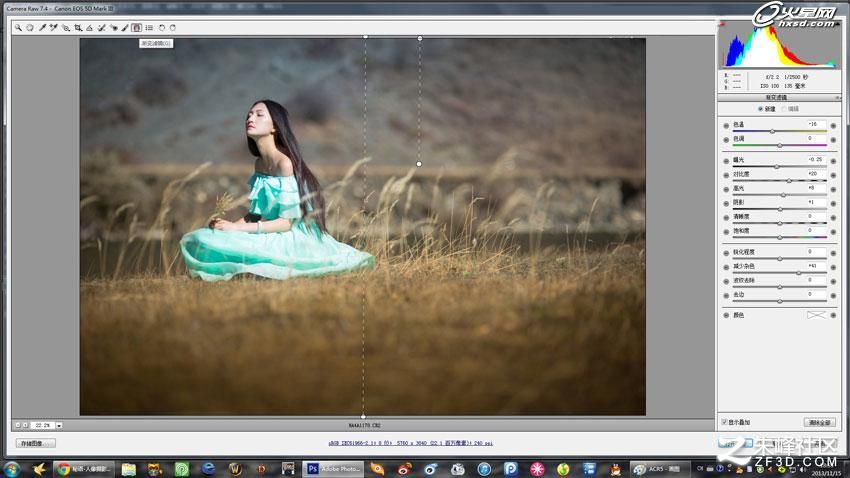
Task: Choose the 新建 (New) radio option
Action: [x=761, y=109]
